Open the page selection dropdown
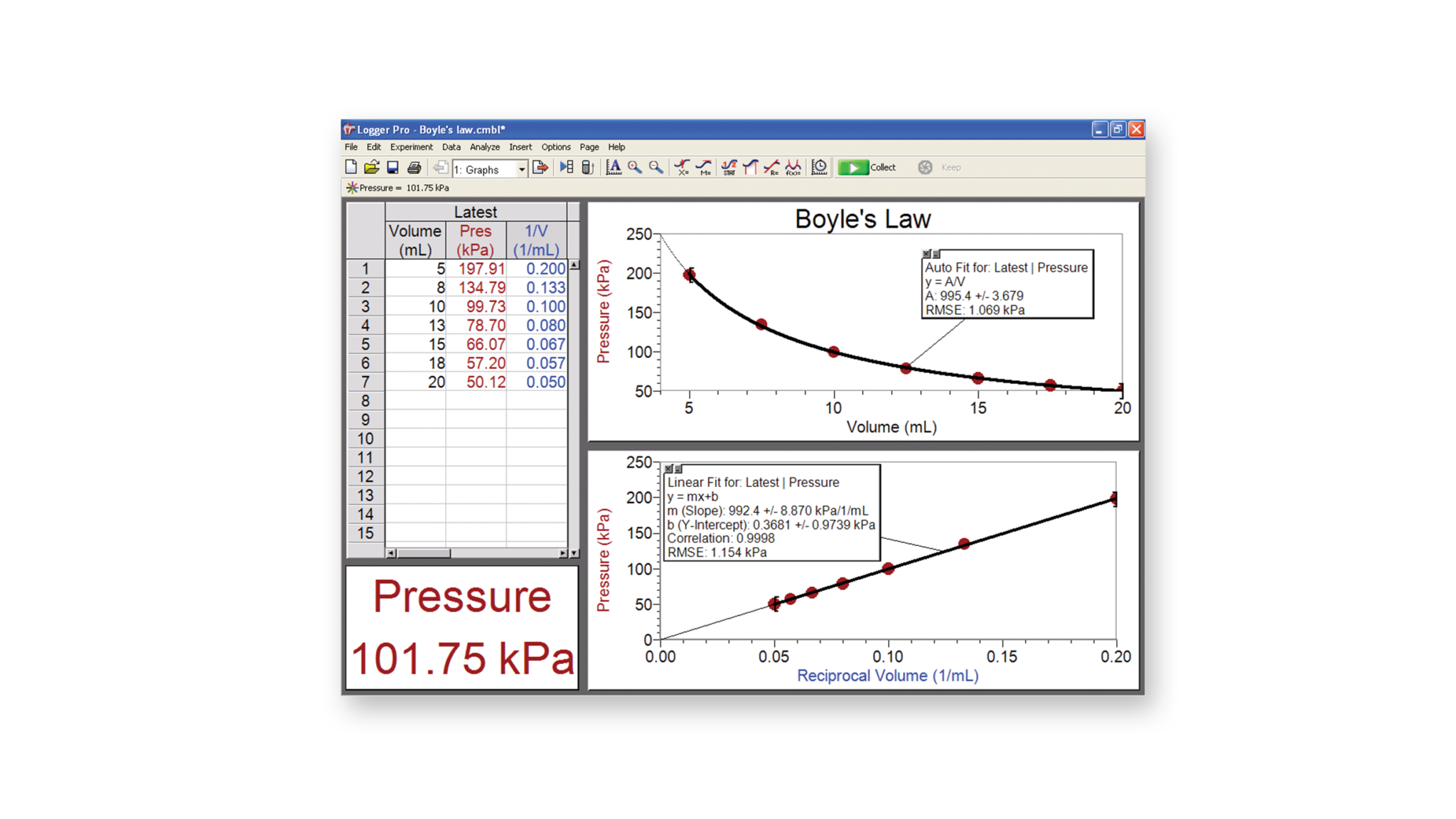This screenshot has width=1456, height=819. point(521,169)
